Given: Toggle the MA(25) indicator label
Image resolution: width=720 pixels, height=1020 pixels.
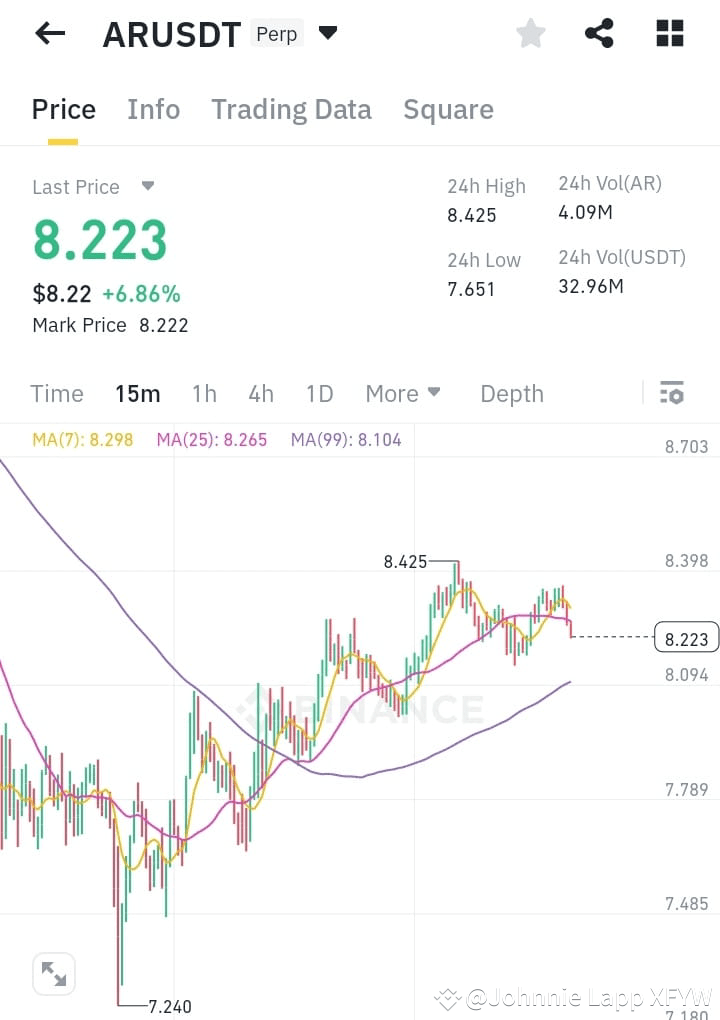Looking at the screenshot, I should pos(211,439).
